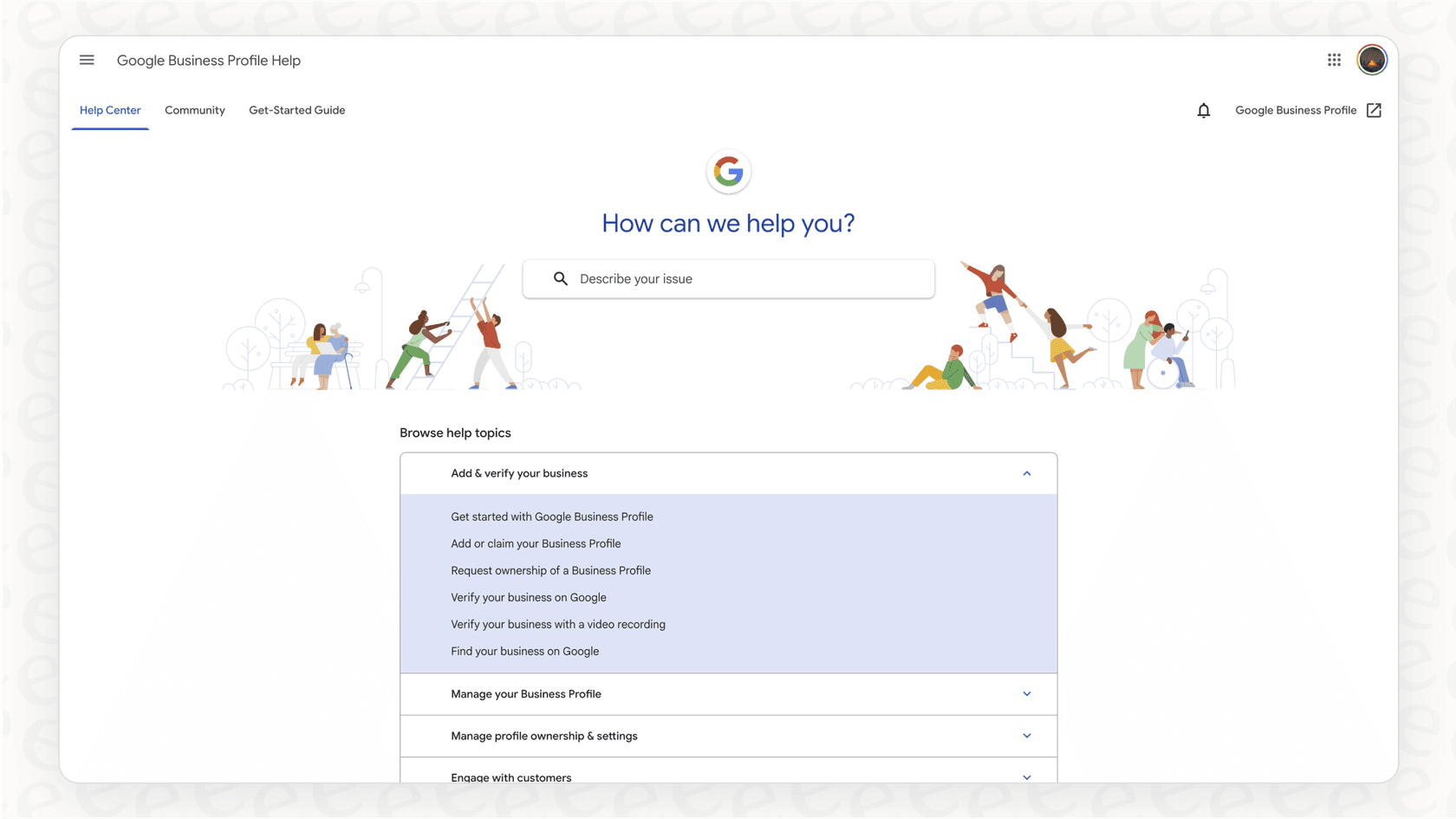
Task: Open Get started with Google Business Profile
Action: [x=552, y=517]
